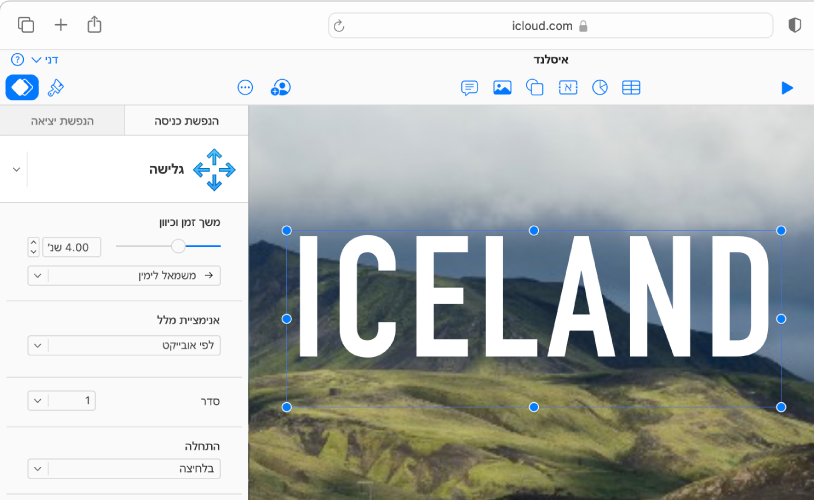The height and width of the screenshot is (500, 814).
Task: Open the privacy shield icon in Safari
Action: pyautogui.click(x=794, y=25)
